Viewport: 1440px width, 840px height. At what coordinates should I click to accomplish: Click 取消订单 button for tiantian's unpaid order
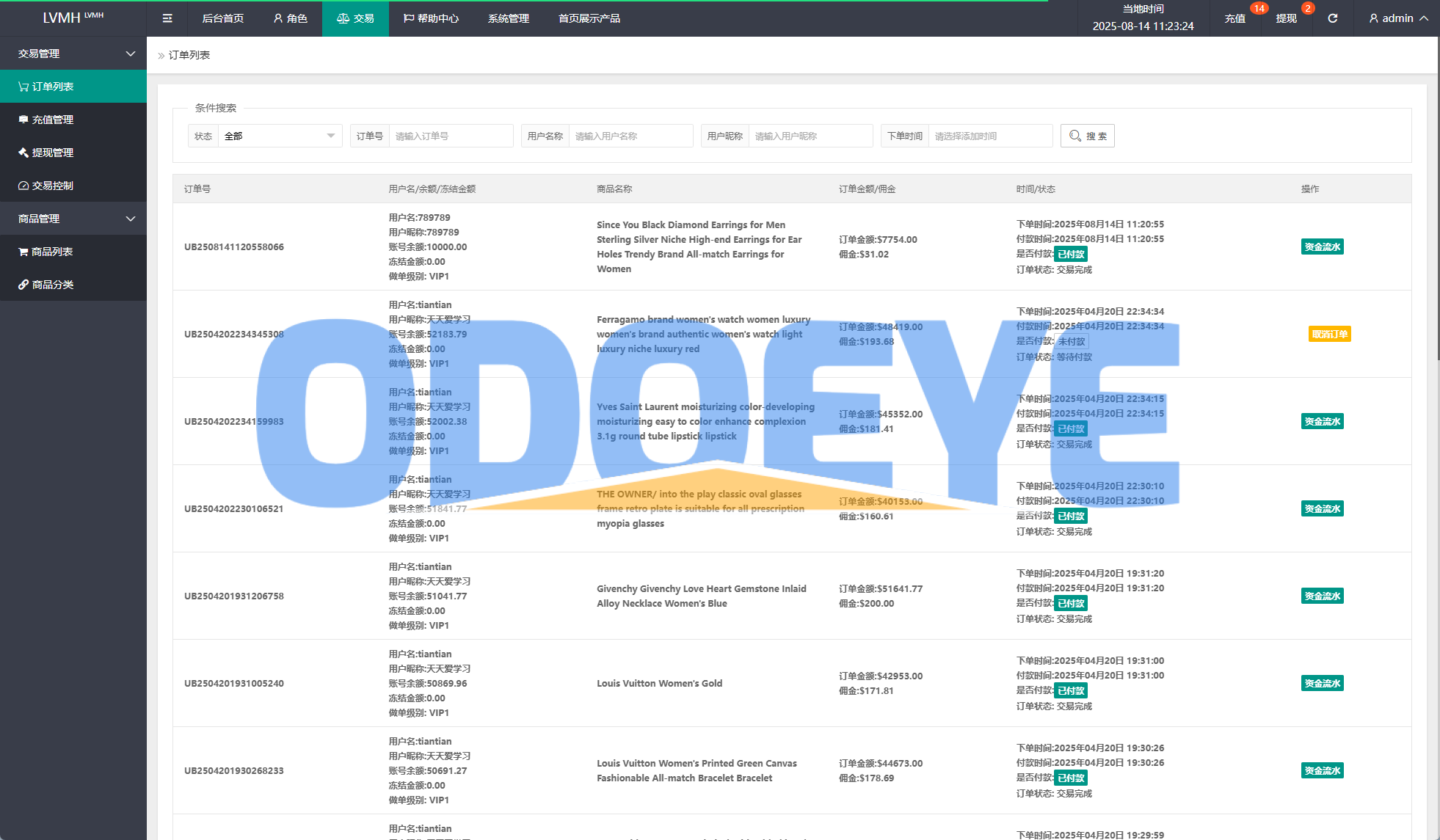pos(1329,335)
